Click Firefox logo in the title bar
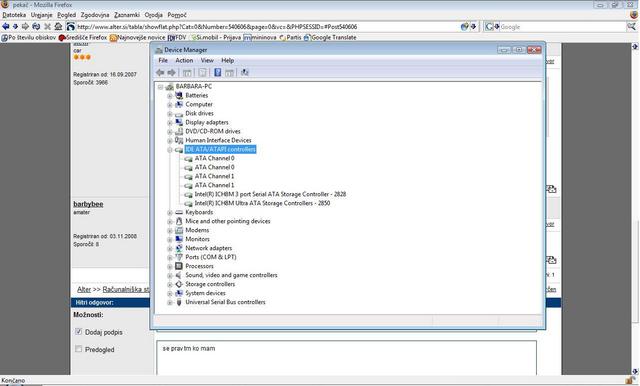Image resolution: width=640 pixels, height=386 pixels. coord(5,5)
